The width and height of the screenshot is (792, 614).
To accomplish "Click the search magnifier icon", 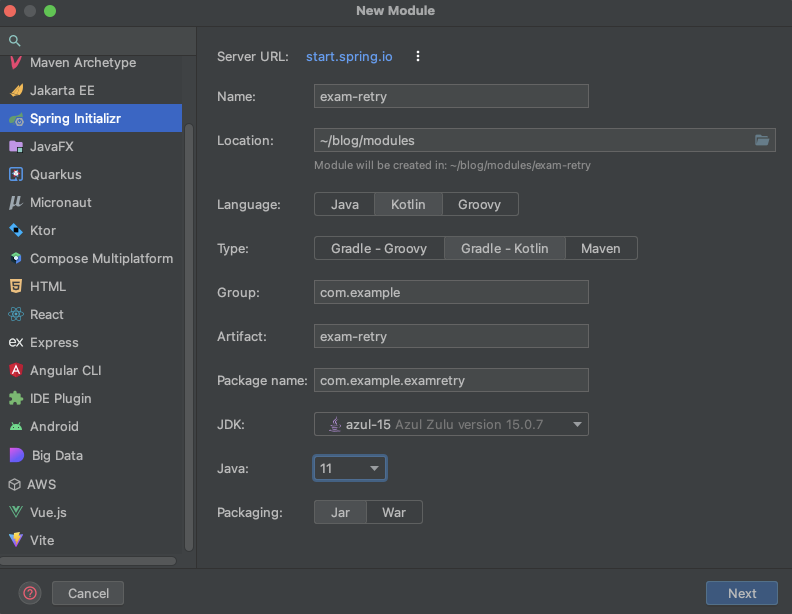I will pos(15,41).
